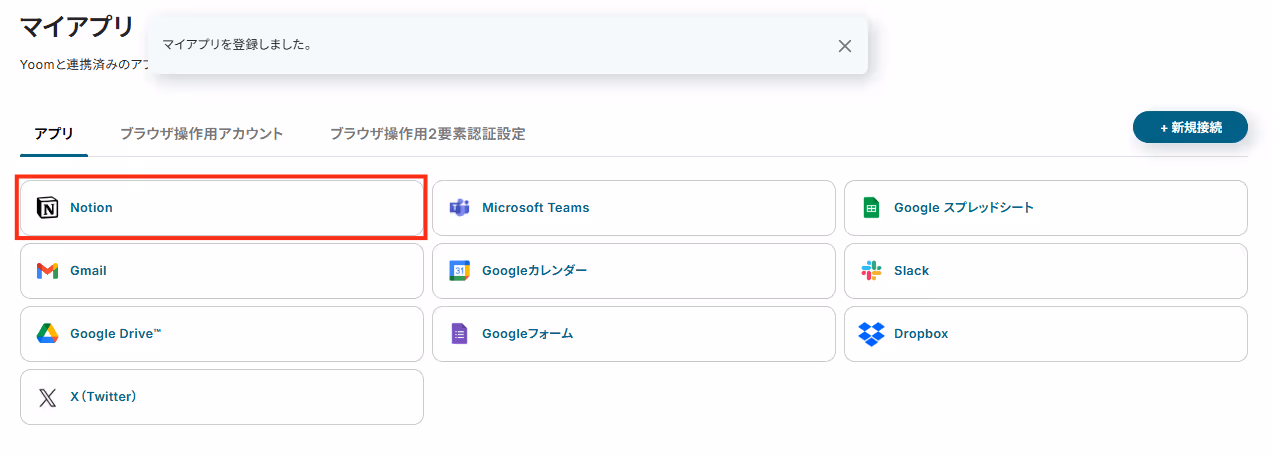This screenshot has height=456, width=1272.
Task: Click the X (Twitter) logo icon
Action: tap(47, 397)
